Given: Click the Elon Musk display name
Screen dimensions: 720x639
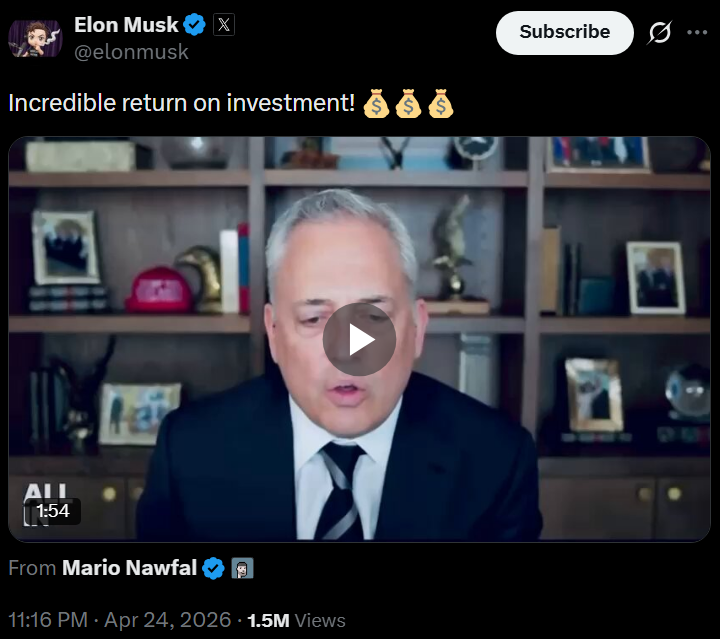Looking at the screenshot, I should (x=126, y=25).
